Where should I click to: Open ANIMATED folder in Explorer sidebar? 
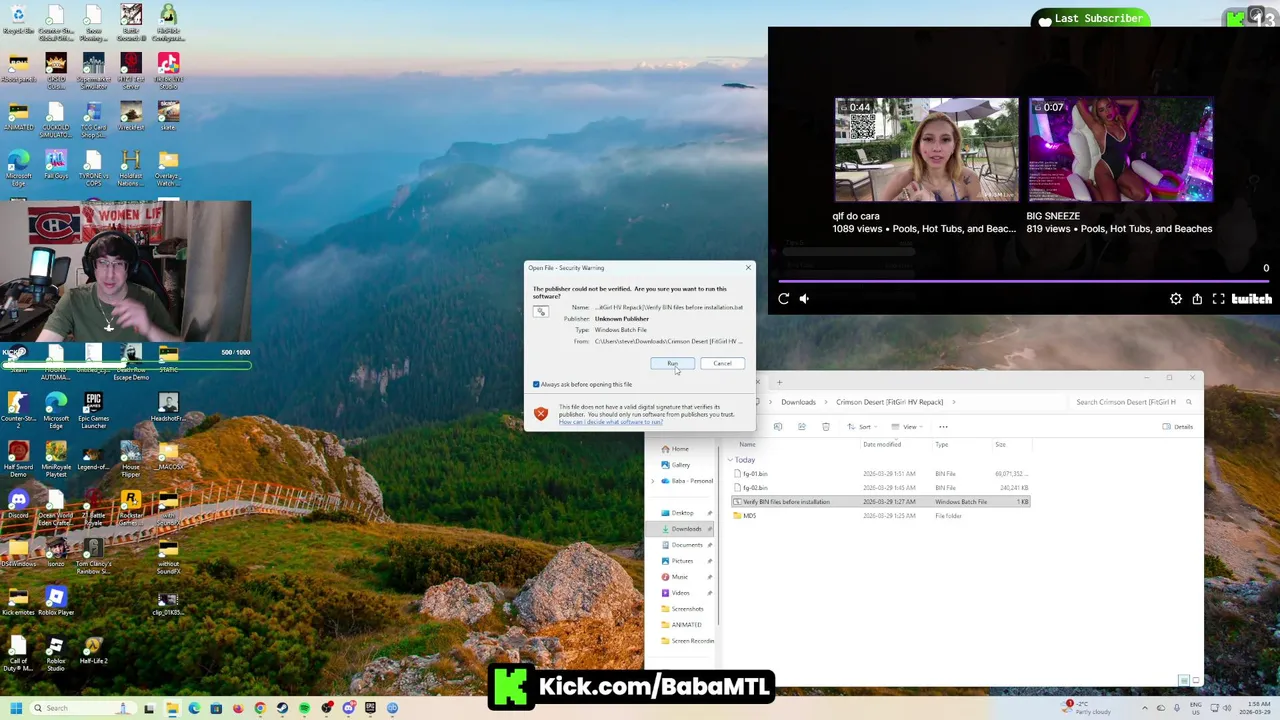point(686,625)
